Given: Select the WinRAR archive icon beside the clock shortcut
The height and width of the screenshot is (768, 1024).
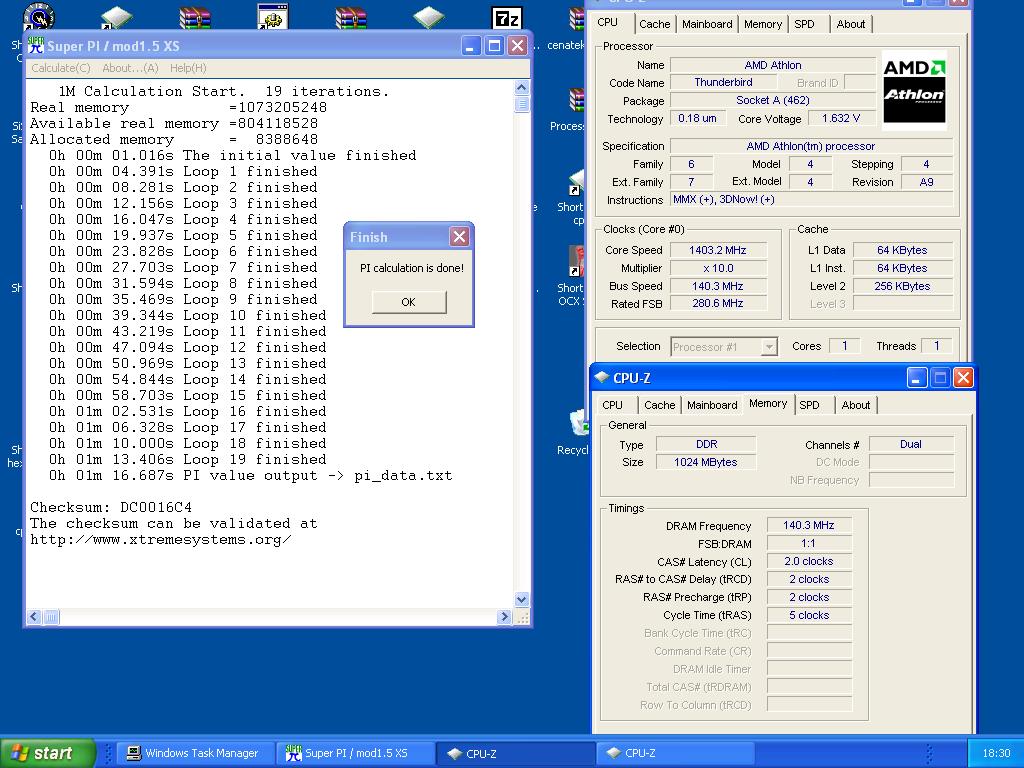Looking at the screenshot, I should (x=195, y=18).
